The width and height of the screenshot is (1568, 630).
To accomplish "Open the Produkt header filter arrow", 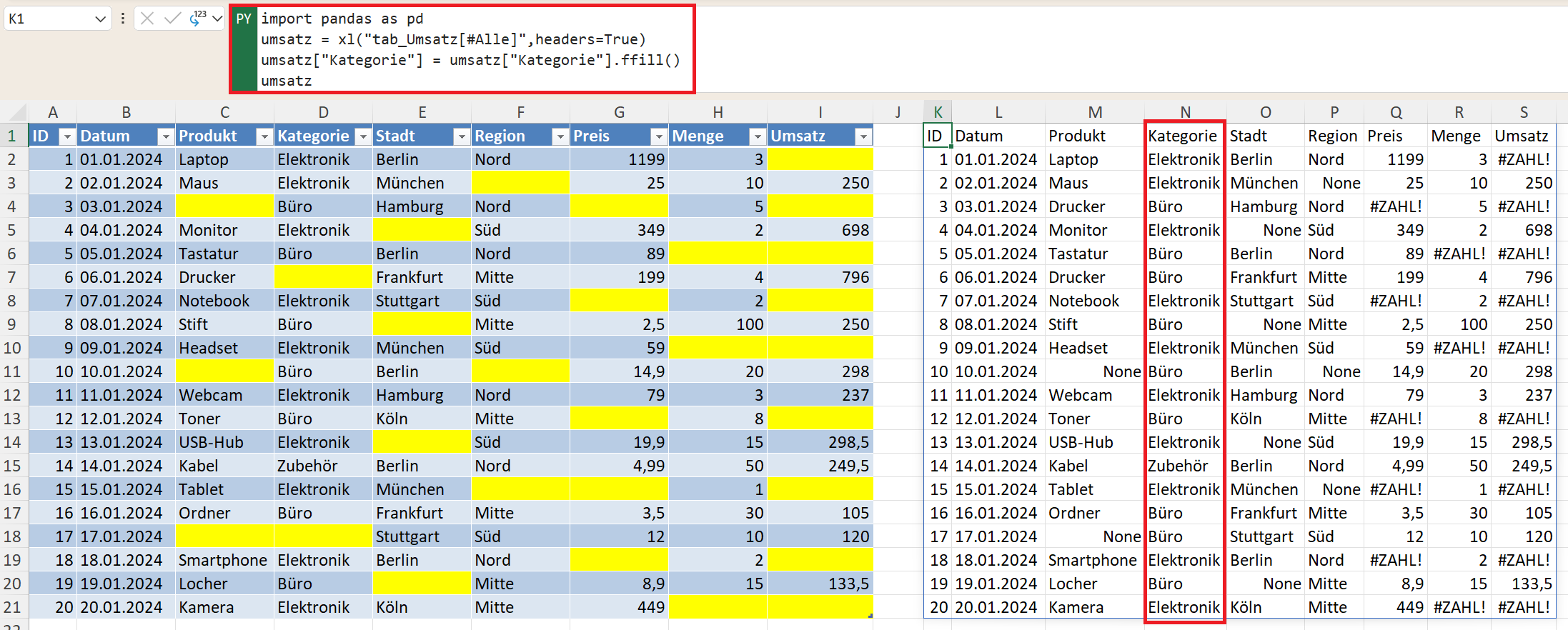I will pyautogui.click(x=264, y=136).
